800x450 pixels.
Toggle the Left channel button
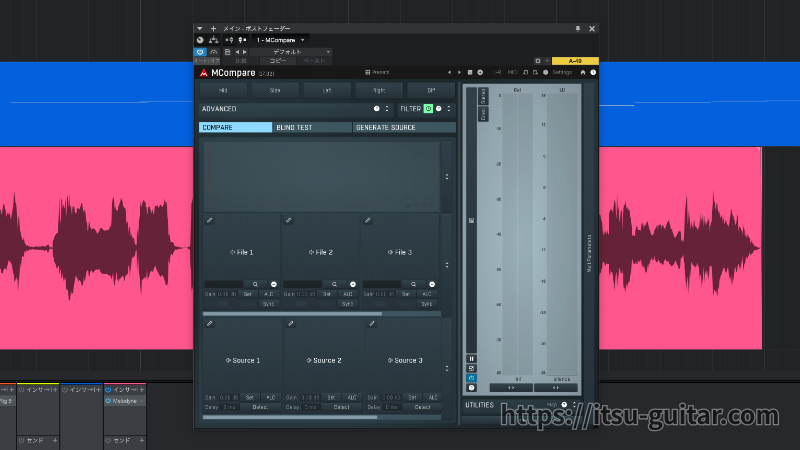tap(327, 90)
